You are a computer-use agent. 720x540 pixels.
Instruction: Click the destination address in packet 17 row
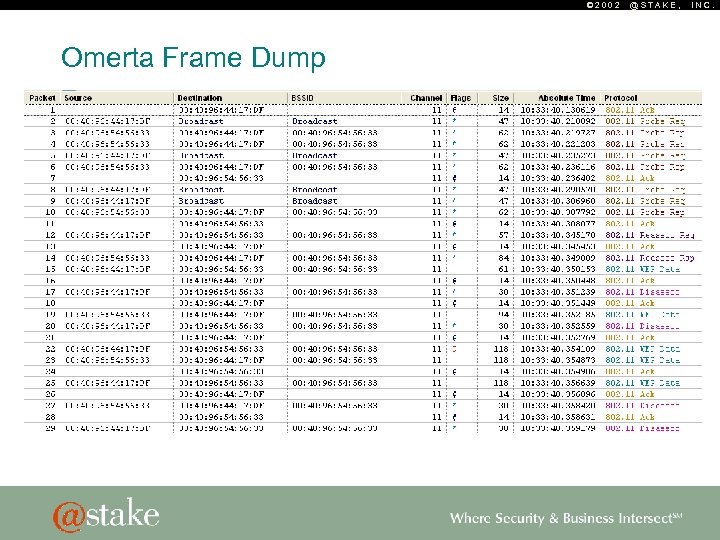pos(221,292)
